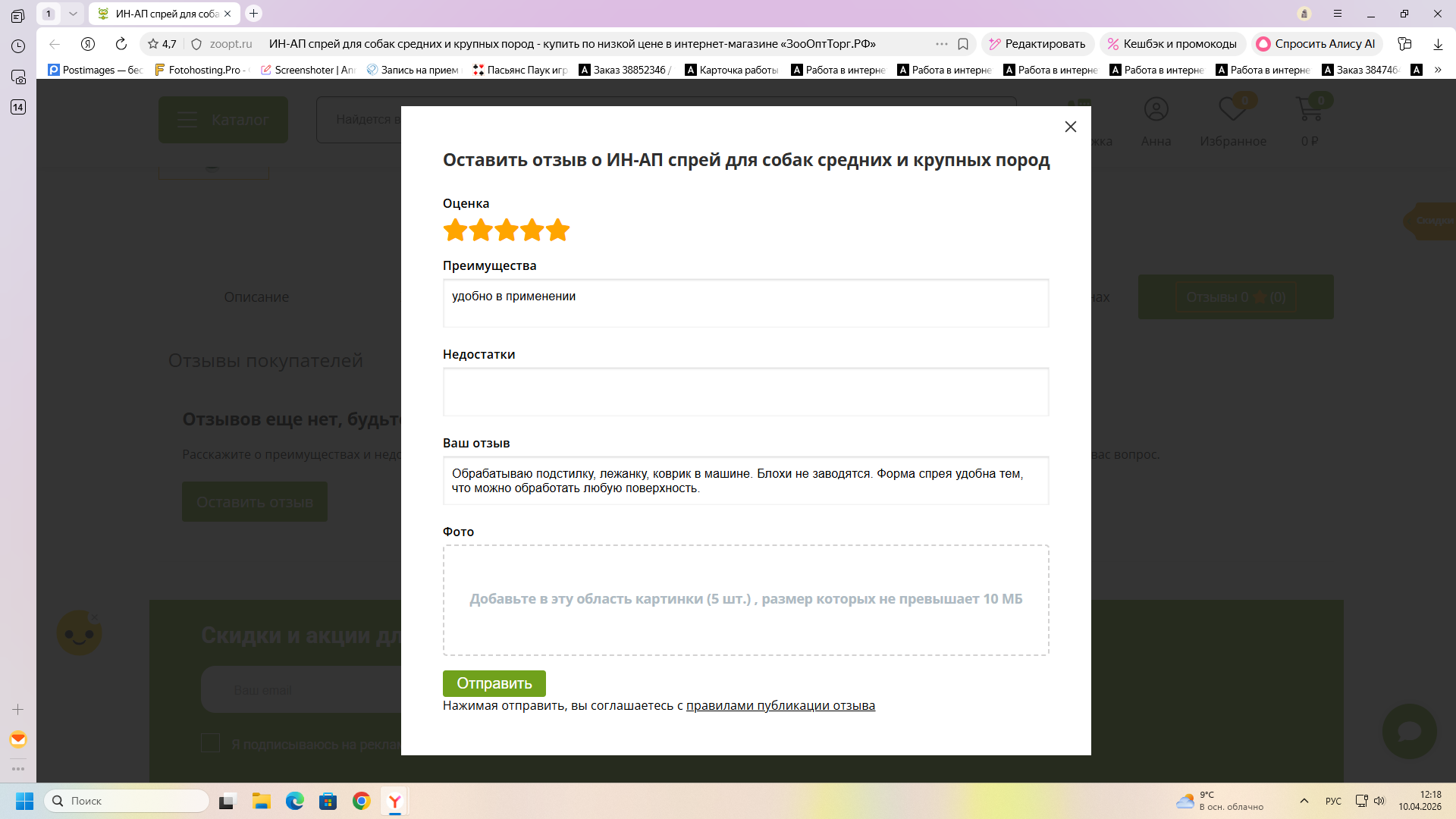Click into the Недостатки text field
Viewport: 1456px width, 819px height.
click(x=745, y=392)
